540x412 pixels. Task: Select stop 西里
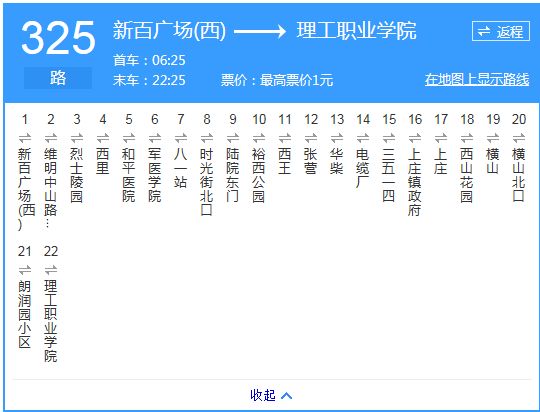pyautogui.click(x=103, y=161)
